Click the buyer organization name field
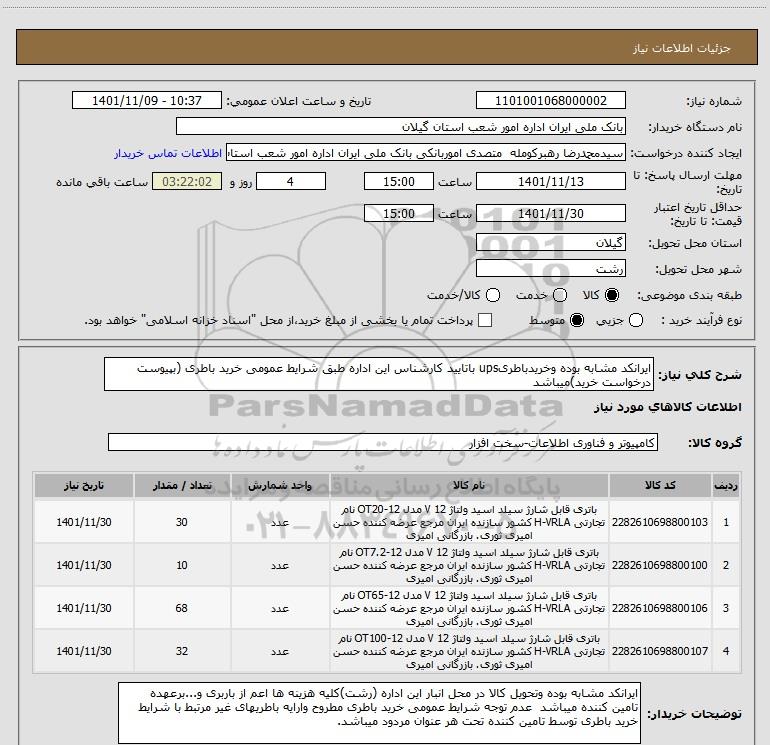 (401, 127)
